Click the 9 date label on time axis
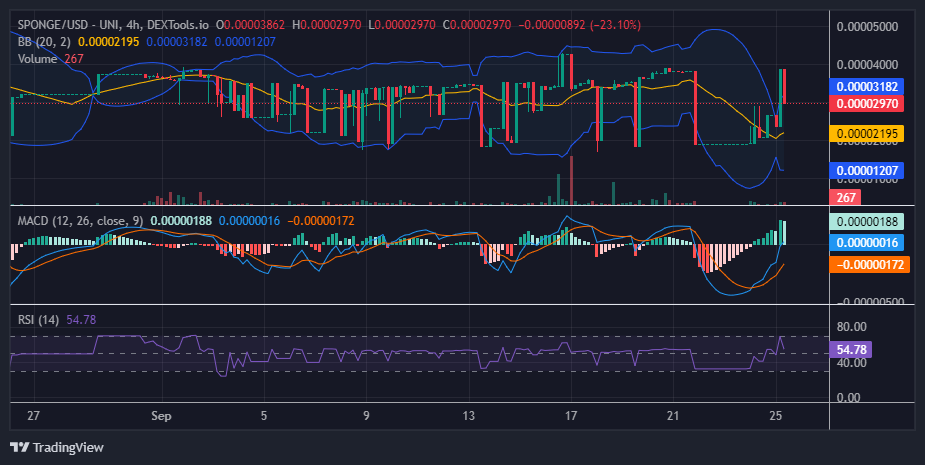This screenshot has height=465, width=925. click(366, 415)
